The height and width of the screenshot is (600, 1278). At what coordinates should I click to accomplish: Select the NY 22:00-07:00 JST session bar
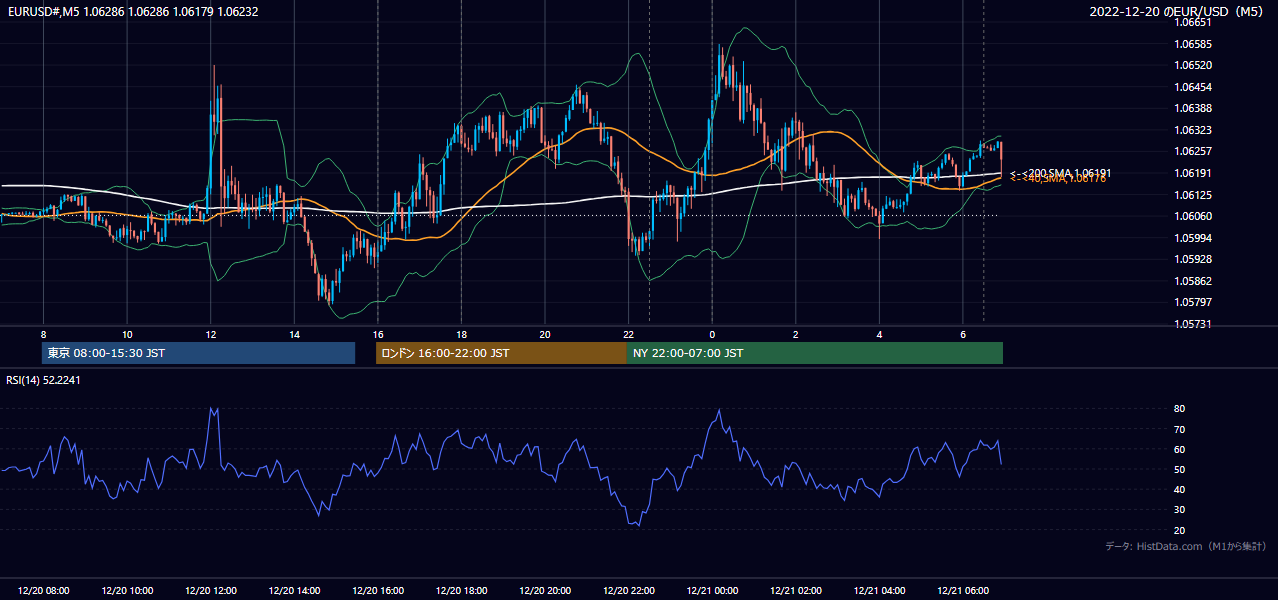pyautogui.click(x=815, y=353)
